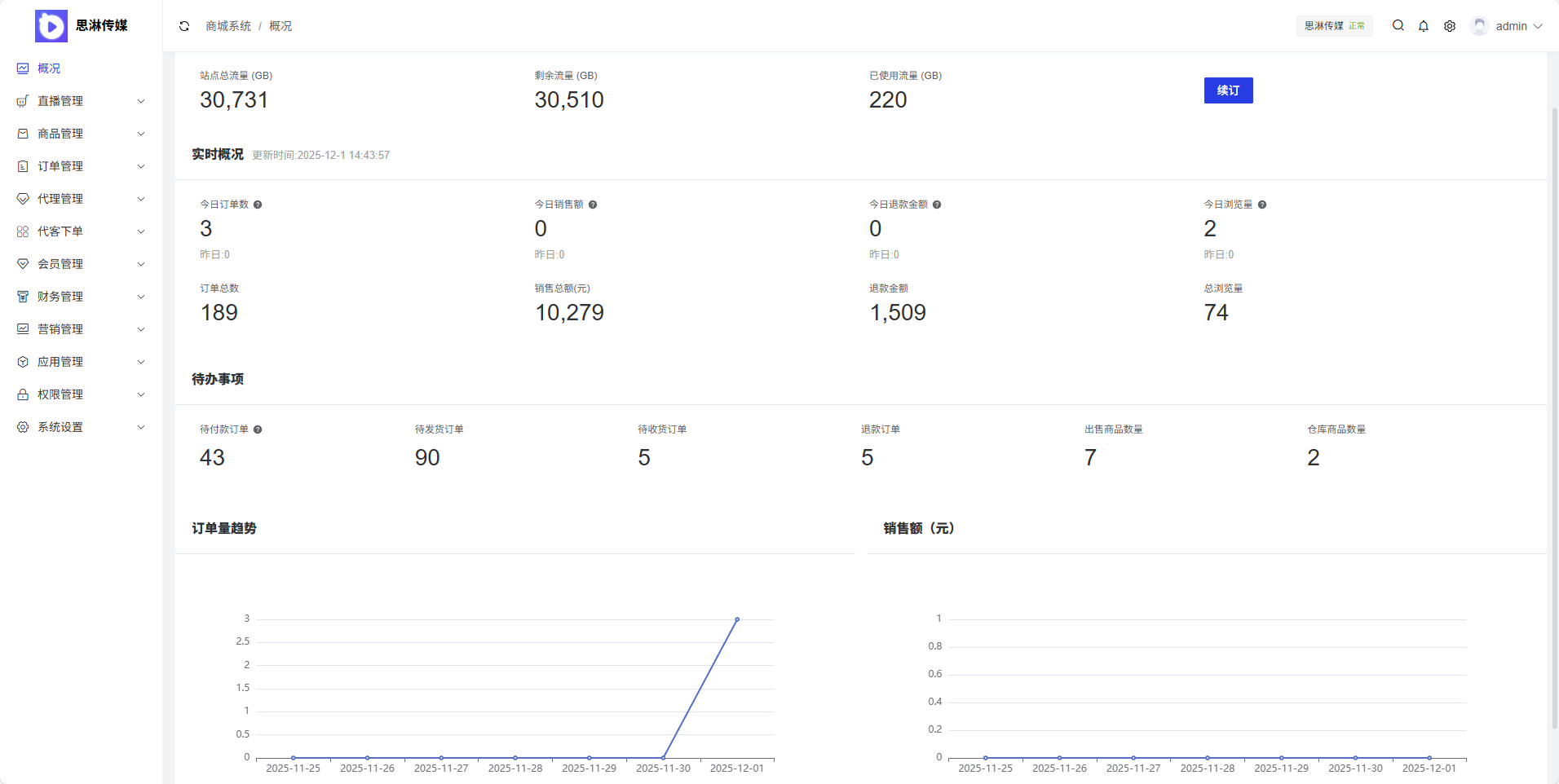Open the admin user dropdown
This screenshot has width=1559, height=784.
(x=1507, y=26)
